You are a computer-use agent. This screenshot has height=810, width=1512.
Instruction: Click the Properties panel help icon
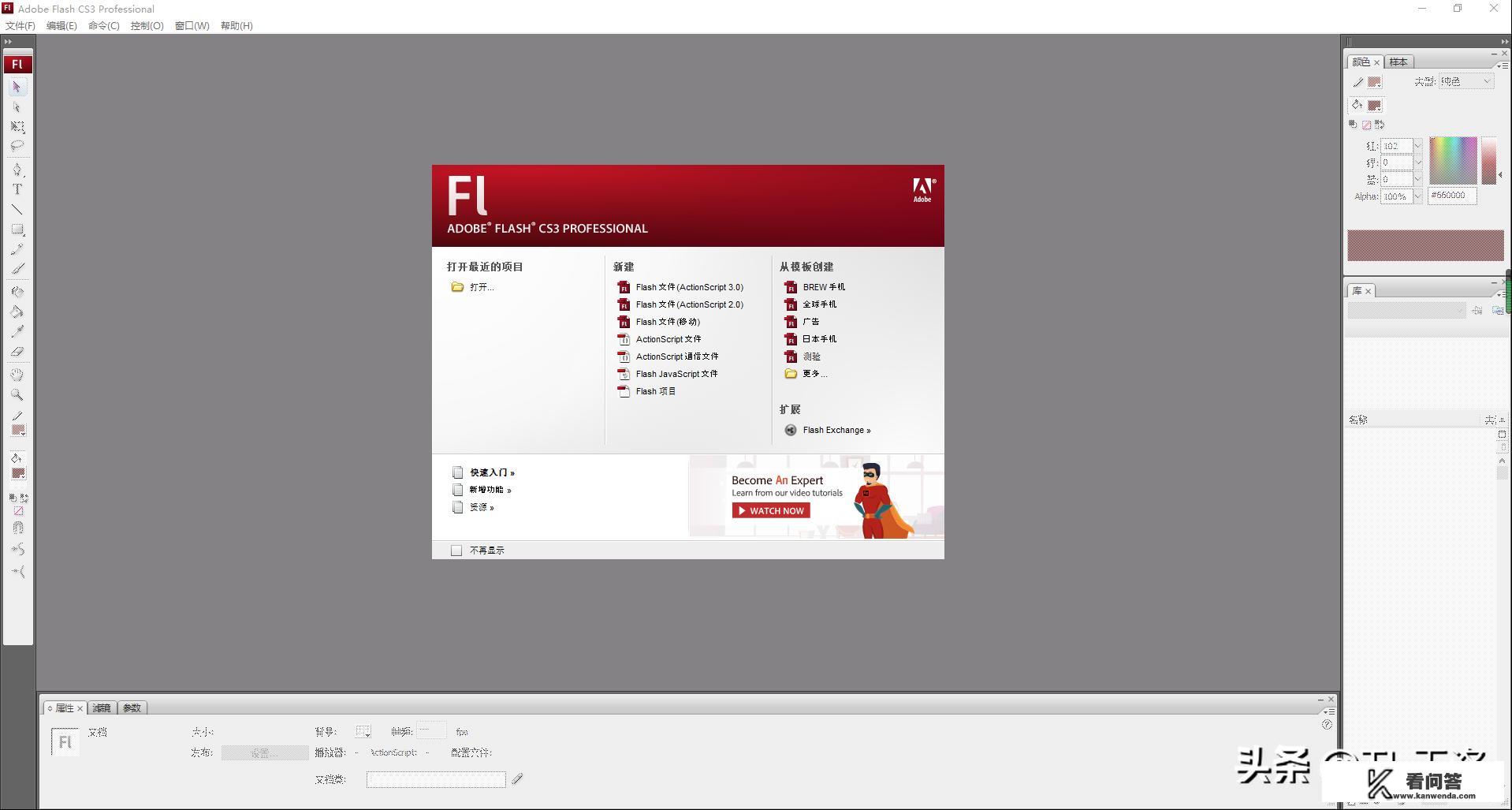point(1327,725)
